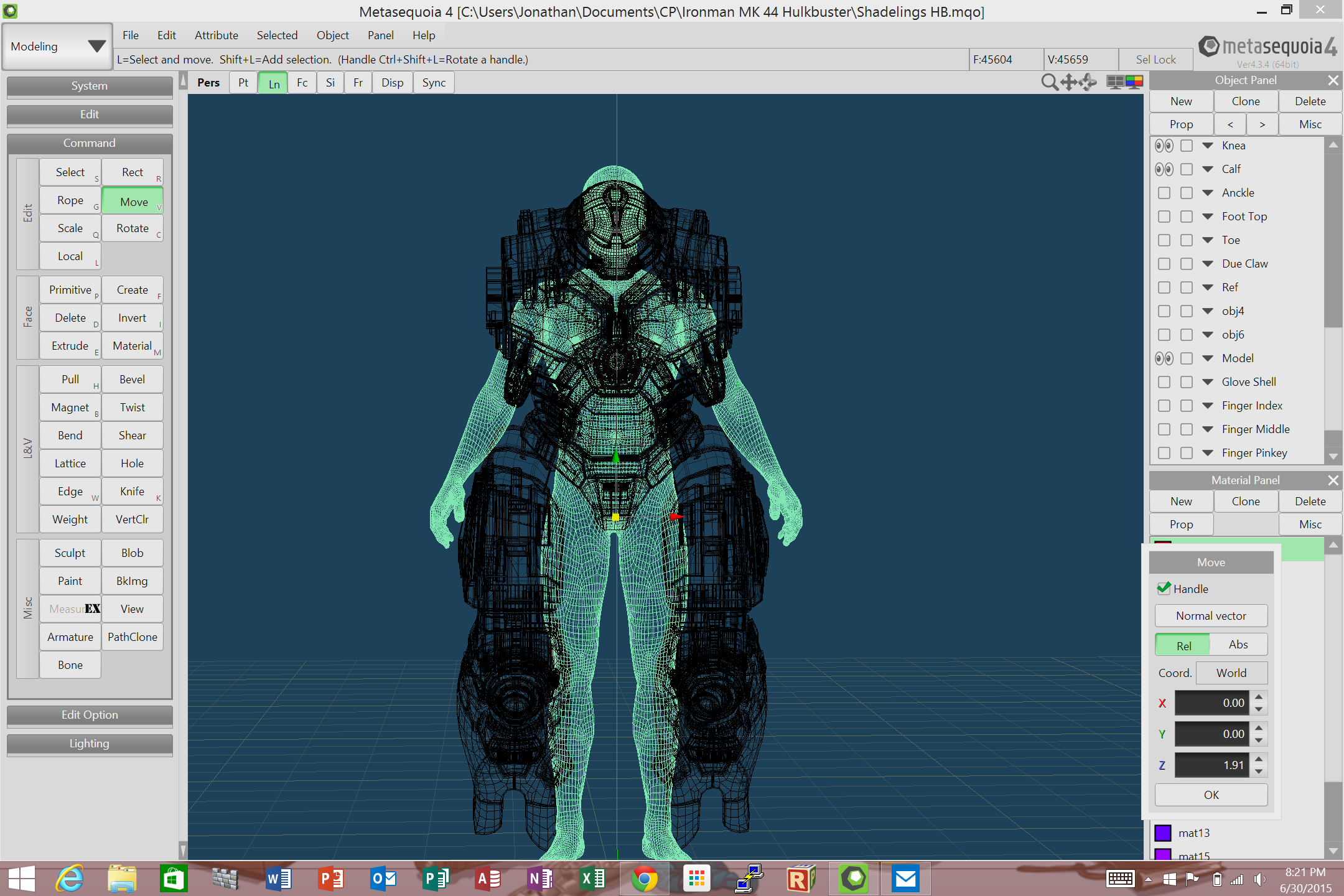
Task: Click the Sel Lock button
Action: pos(1155,60)
